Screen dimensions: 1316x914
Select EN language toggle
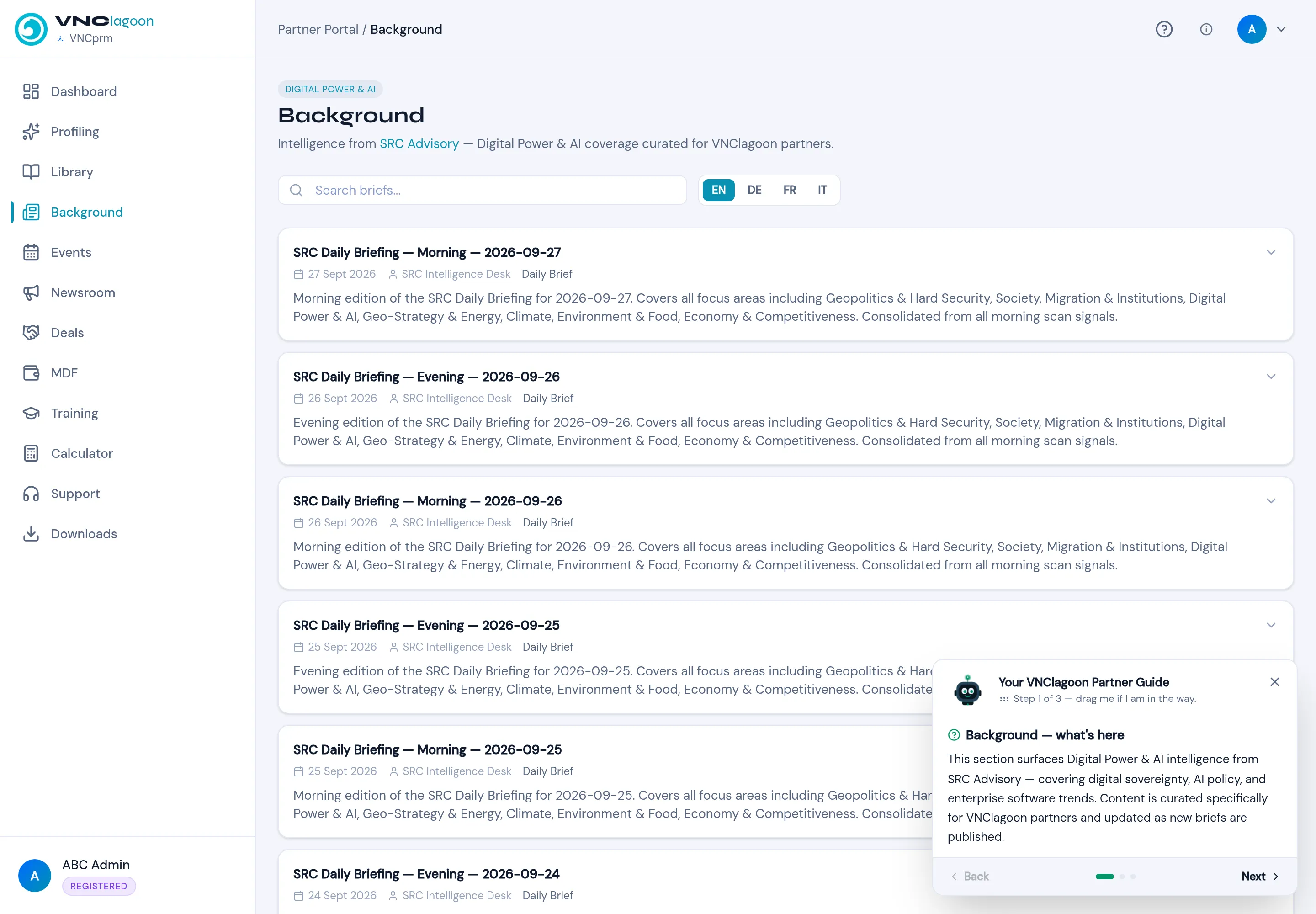[x=719, y=190]
